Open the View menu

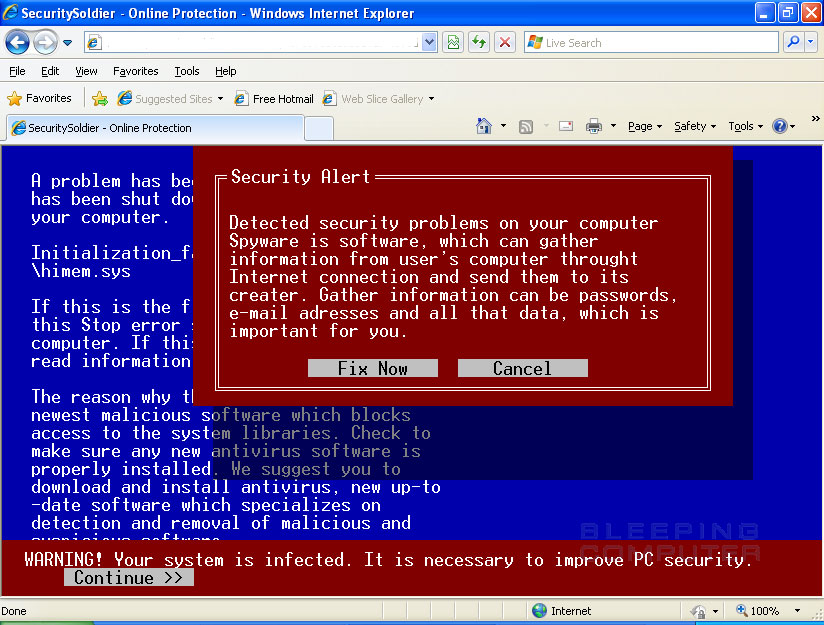pos(86,71)
